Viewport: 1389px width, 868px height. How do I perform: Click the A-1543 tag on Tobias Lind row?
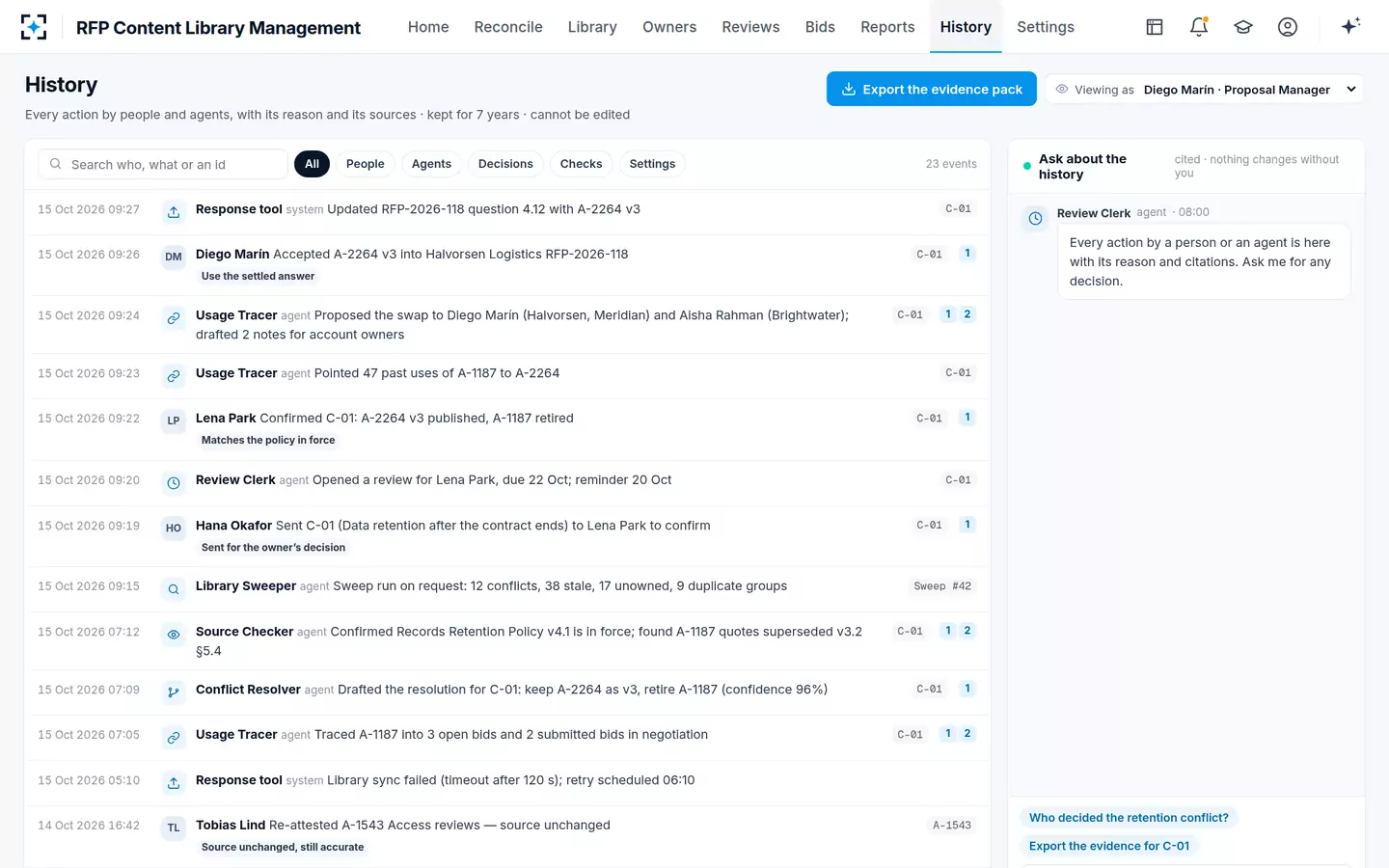952,826
